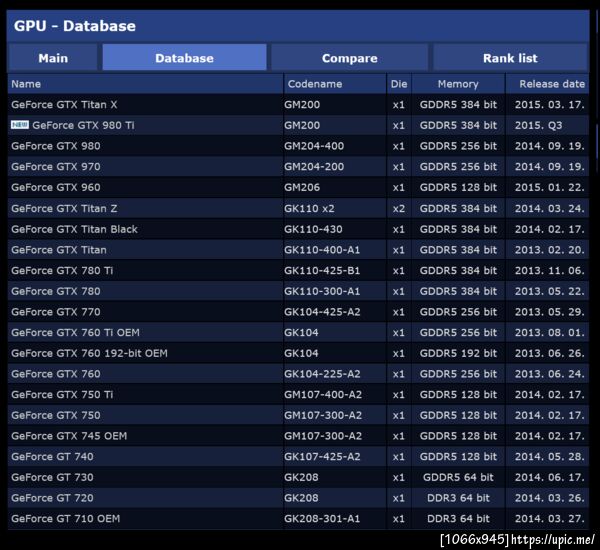The width and height of the screenshot is (600, 550).
Task: Sort by the Name column header
Action: coord(145,84)
